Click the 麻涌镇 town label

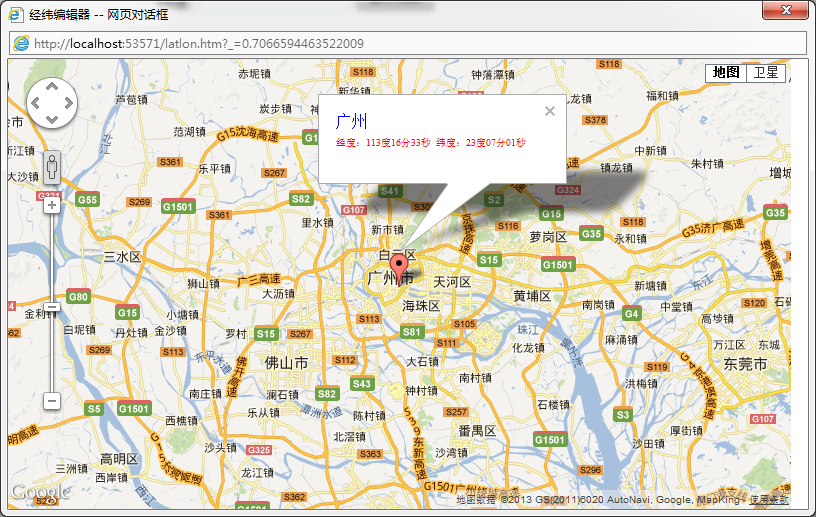(x=621, y=340)
